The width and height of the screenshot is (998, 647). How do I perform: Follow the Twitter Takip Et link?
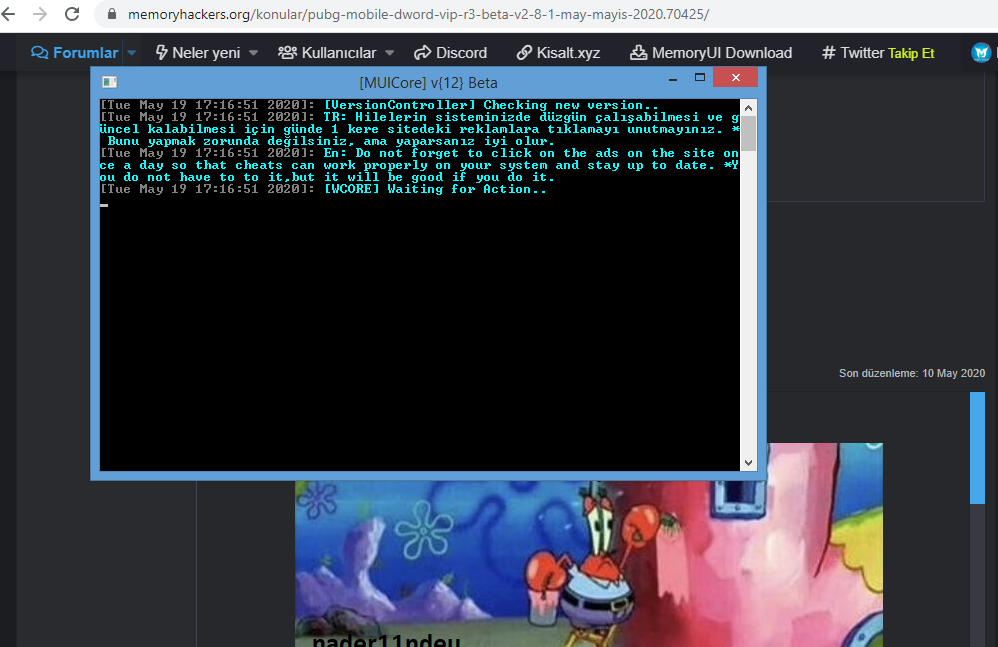(x=878, y=53)
